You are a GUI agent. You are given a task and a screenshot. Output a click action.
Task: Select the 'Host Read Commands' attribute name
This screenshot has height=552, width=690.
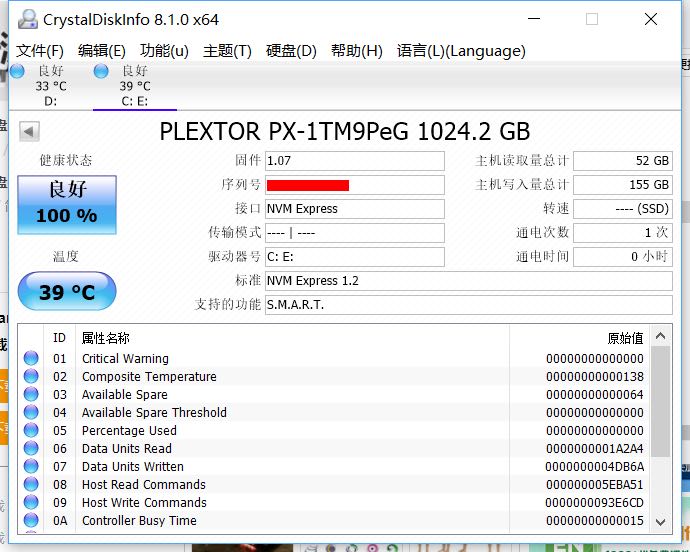tap(144, 485)
